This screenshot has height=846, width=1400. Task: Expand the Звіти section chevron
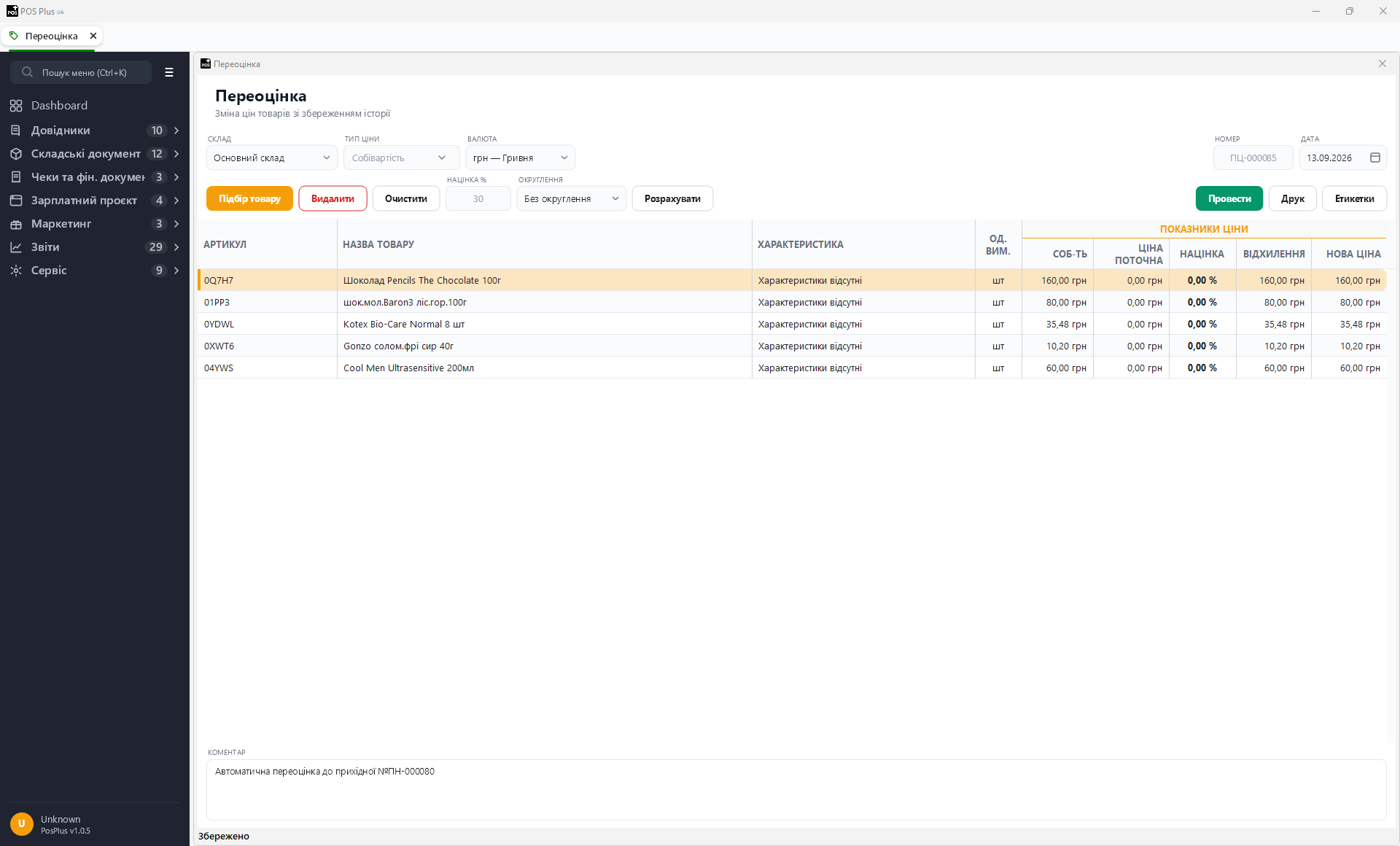tap(176, 247)
